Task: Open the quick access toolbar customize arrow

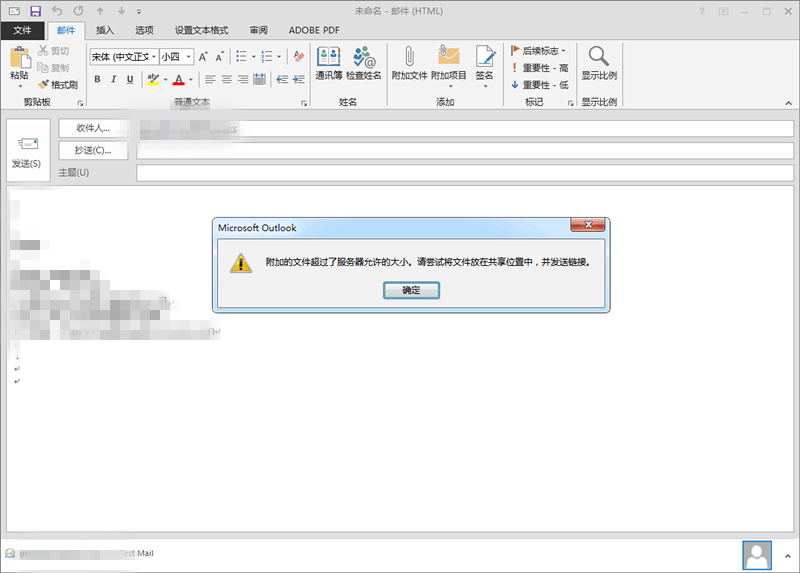Action: pos(139,11)
